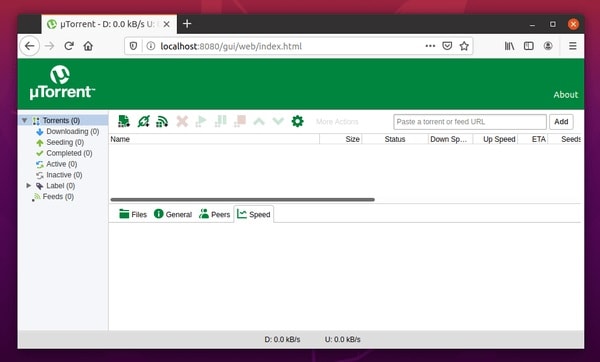Open the Firefox Library icon

509,46
